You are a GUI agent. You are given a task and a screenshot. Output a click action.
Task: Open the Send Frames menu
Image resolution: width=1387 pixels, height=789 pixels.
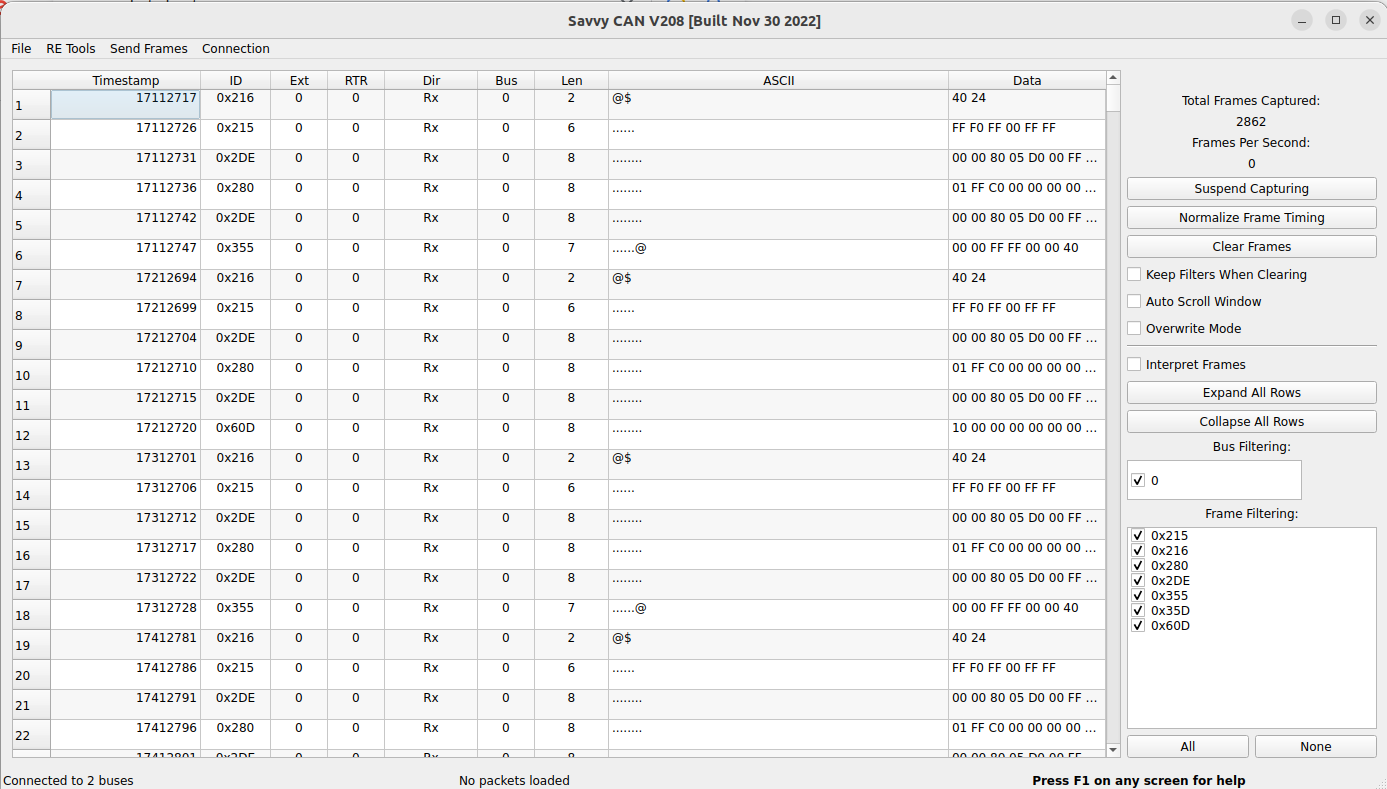coord(148,48)
